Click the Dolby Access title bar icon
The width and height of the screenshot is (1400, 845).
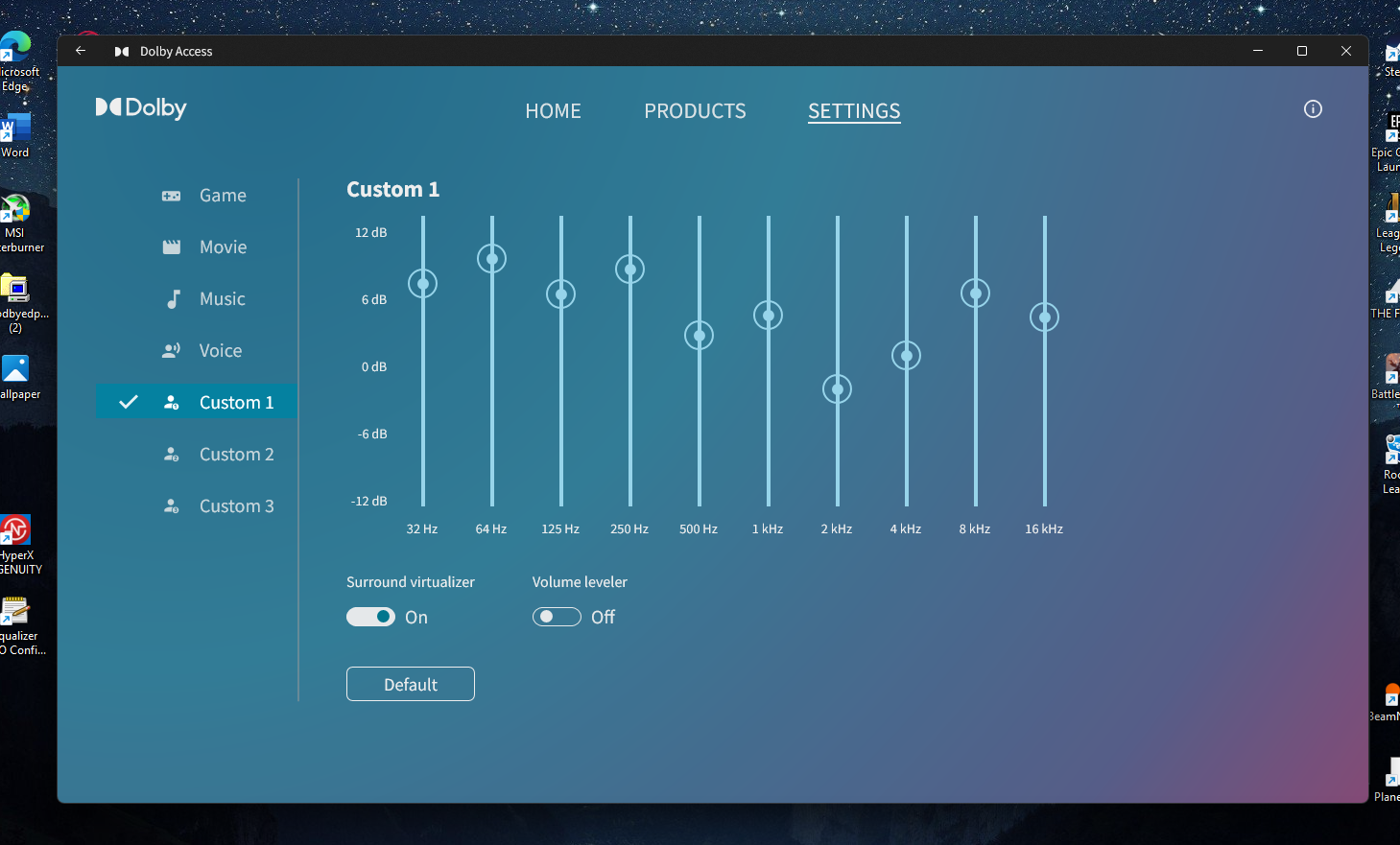click(x=122, y=52)
